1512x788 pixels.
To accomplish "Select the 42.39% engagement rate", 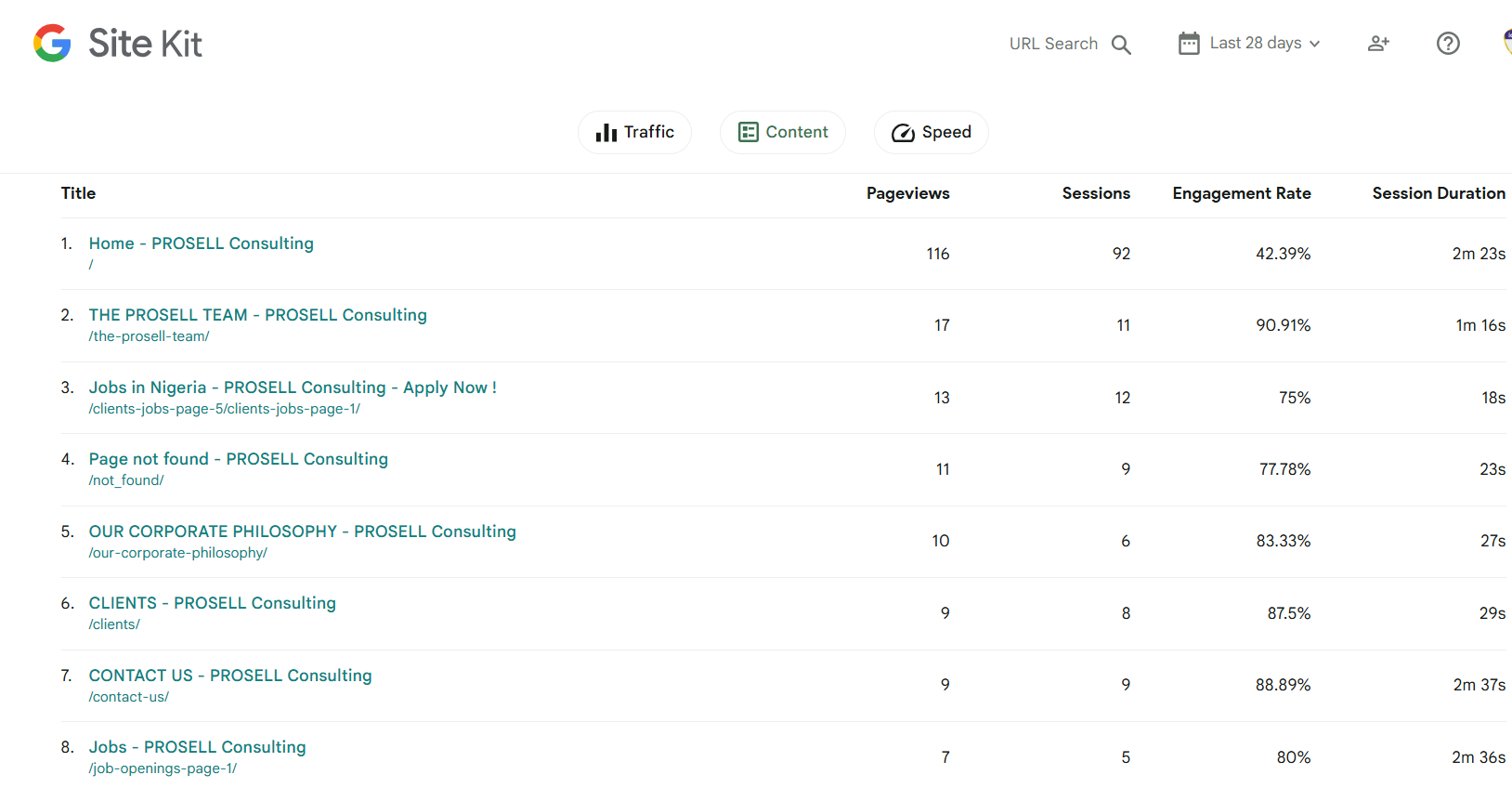I will point(1284,254).
